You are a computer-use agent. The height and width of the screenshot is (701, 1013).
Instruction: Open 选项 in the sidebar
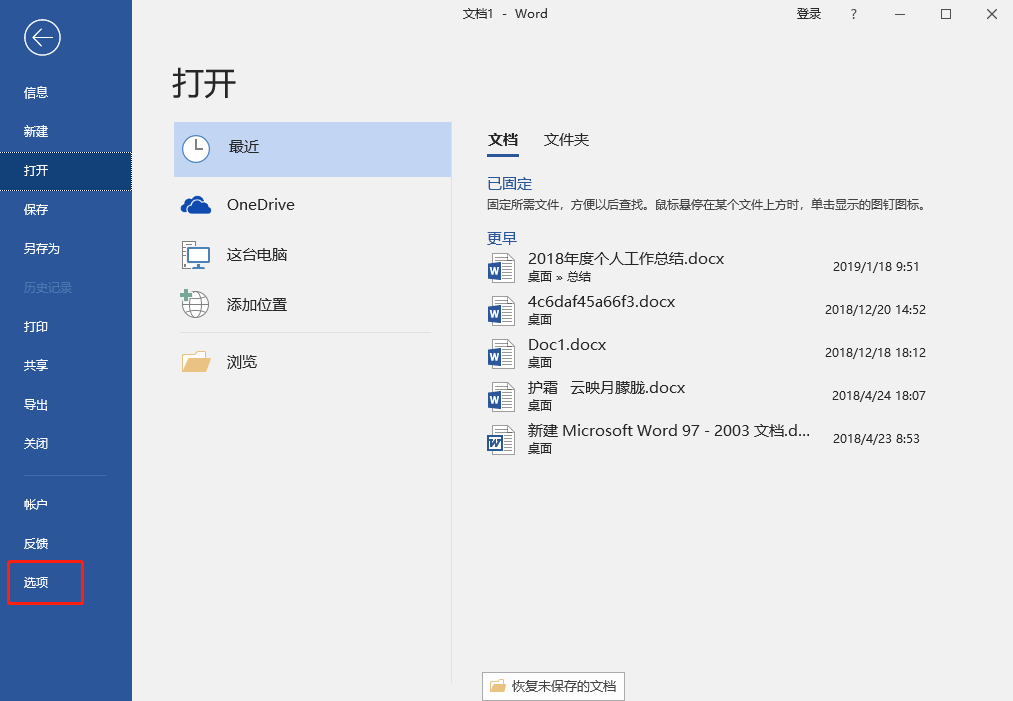tap(36, 582)
